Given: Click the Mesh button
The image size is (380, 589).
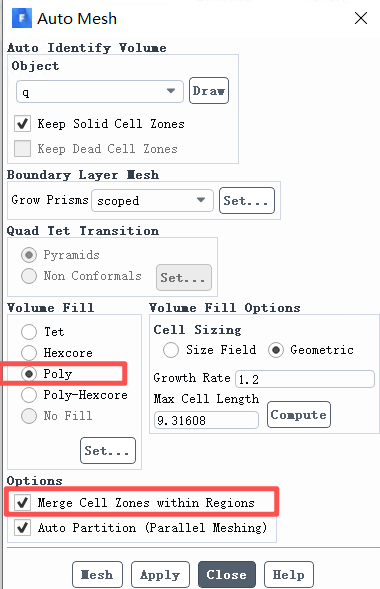Looking at the screenshot, I should [97, 574].
